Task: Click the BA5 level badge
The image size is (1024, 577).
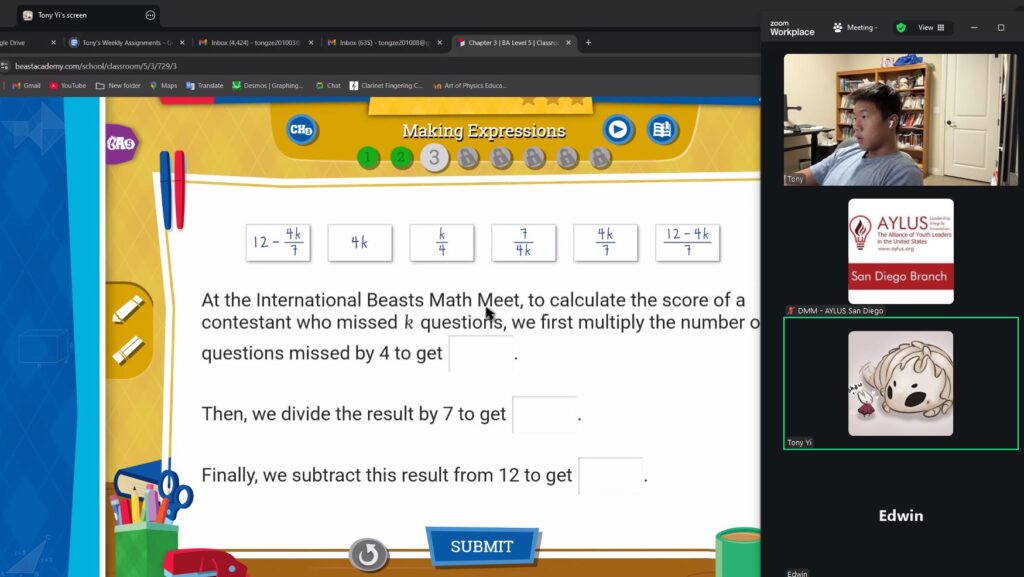Action: (121, 143)
